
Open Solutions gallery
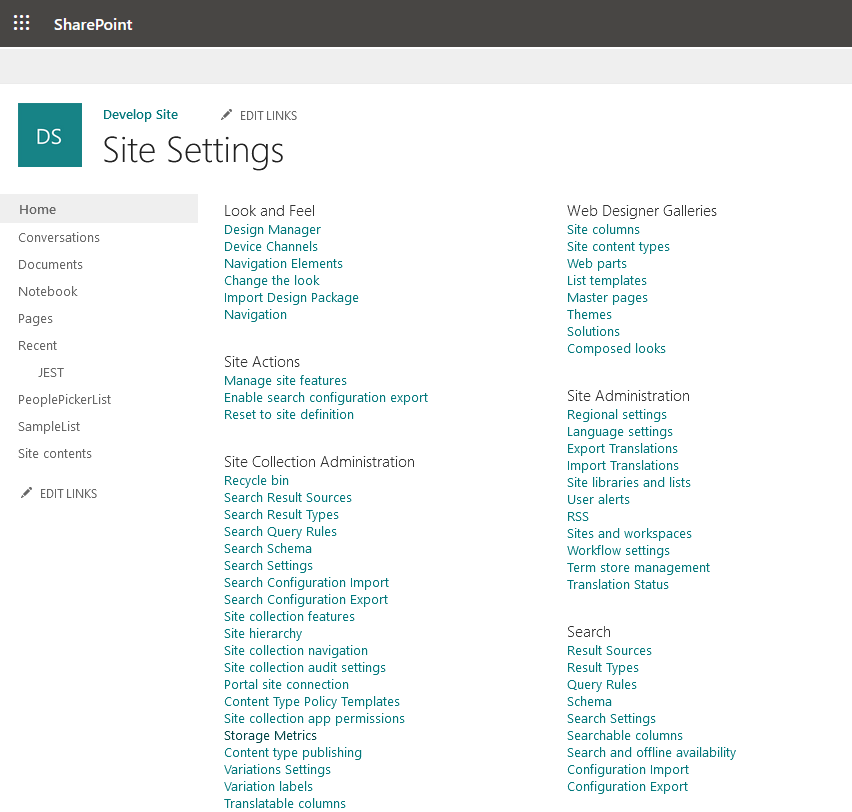[593, 332]
